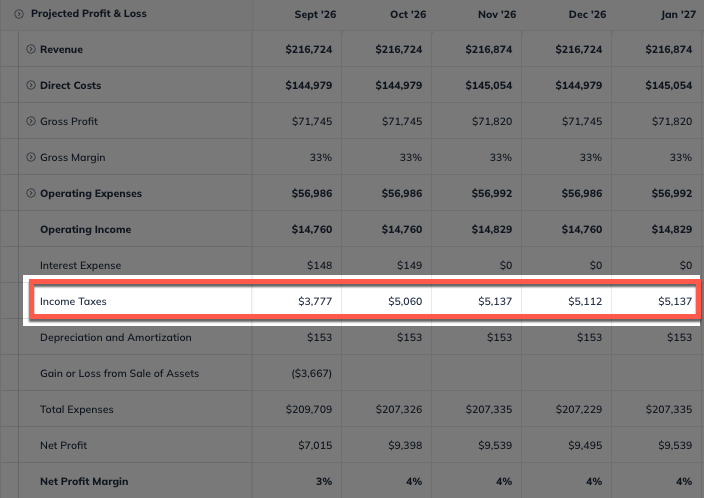The image size is (704, 498).
Task: Click Income Taxes value $3,777
Action: [x=315, y=301]
